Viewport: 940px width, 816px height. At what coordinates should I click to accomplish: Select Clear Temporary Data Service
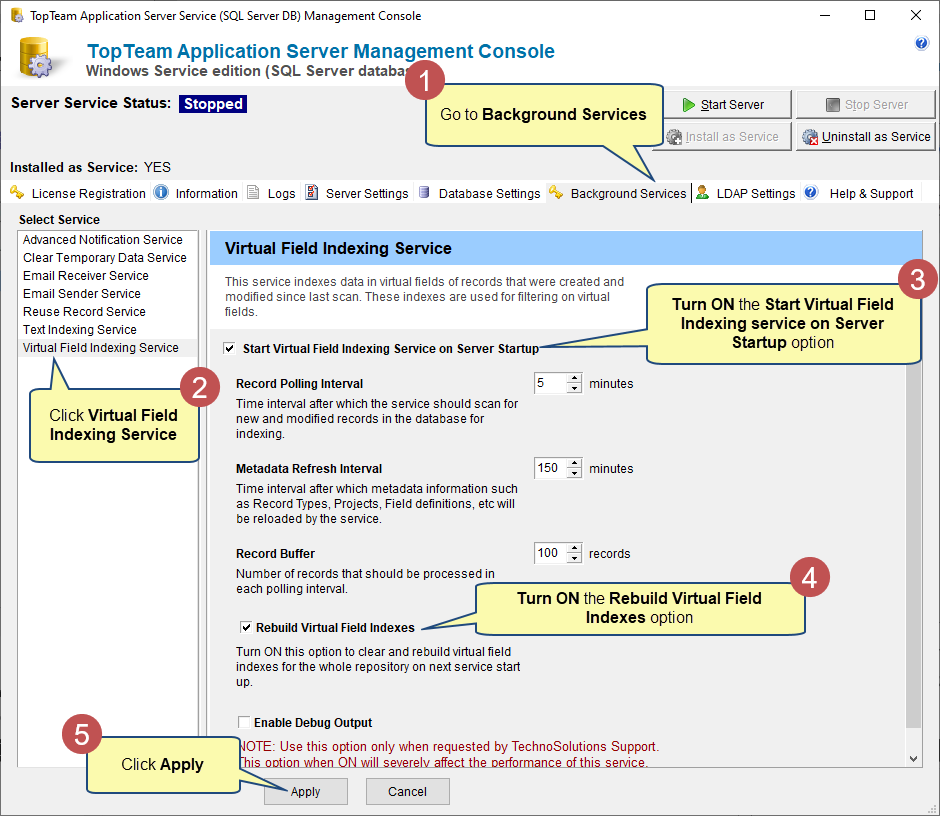point(108,258)
